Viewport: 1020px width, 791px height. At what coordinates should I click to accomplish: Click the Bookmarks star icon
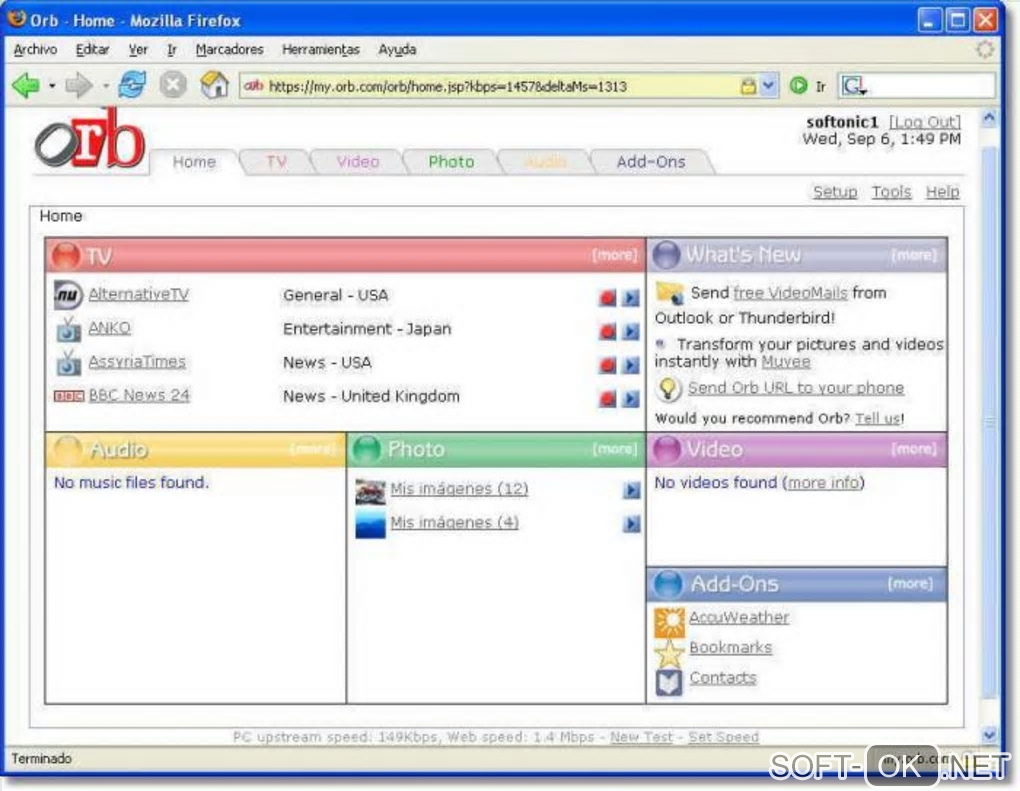(669, 653)
